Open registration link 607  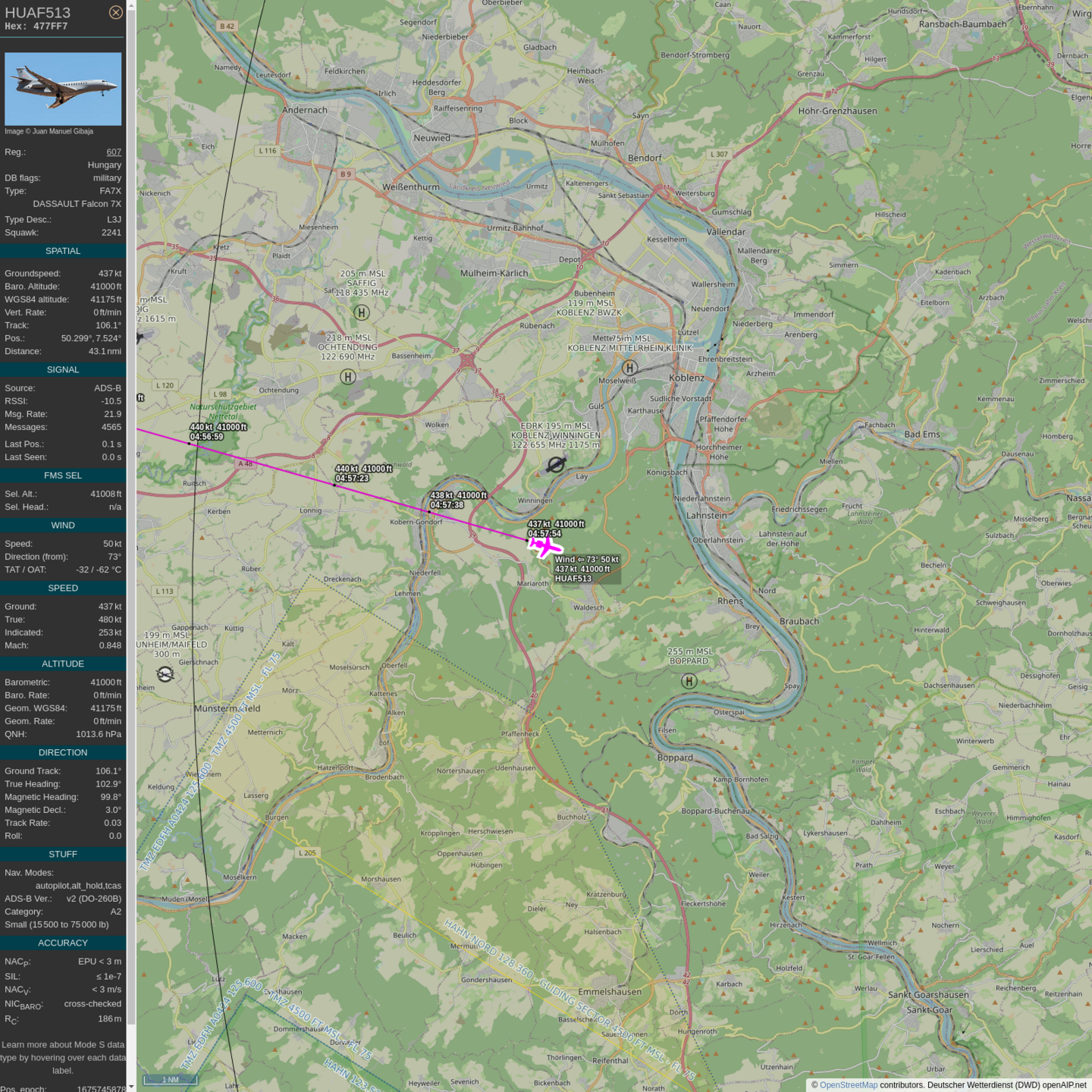coord(114,152)
